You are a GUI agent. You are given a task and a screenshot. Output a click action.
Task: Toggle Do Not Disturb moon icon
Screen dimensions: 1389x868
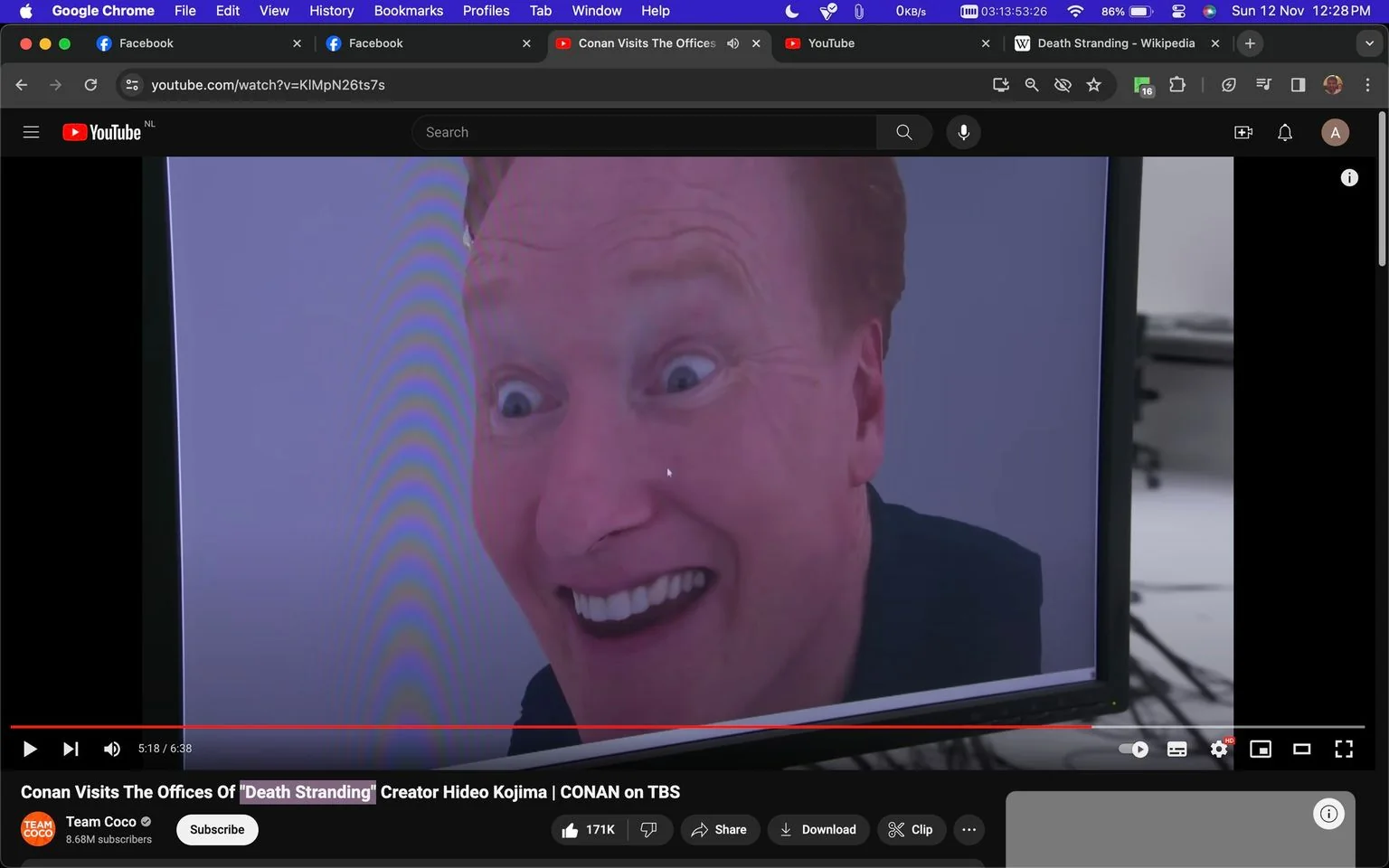[x=791, y=11]
